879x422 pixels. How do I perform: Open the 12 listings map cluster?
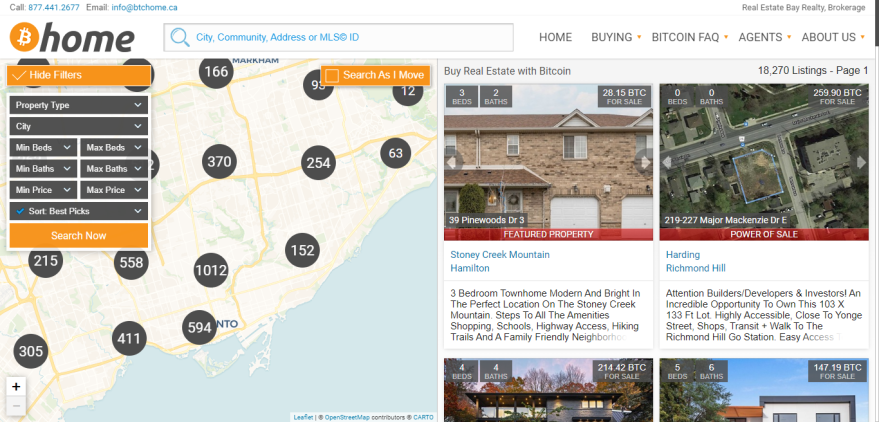[408, 91]
